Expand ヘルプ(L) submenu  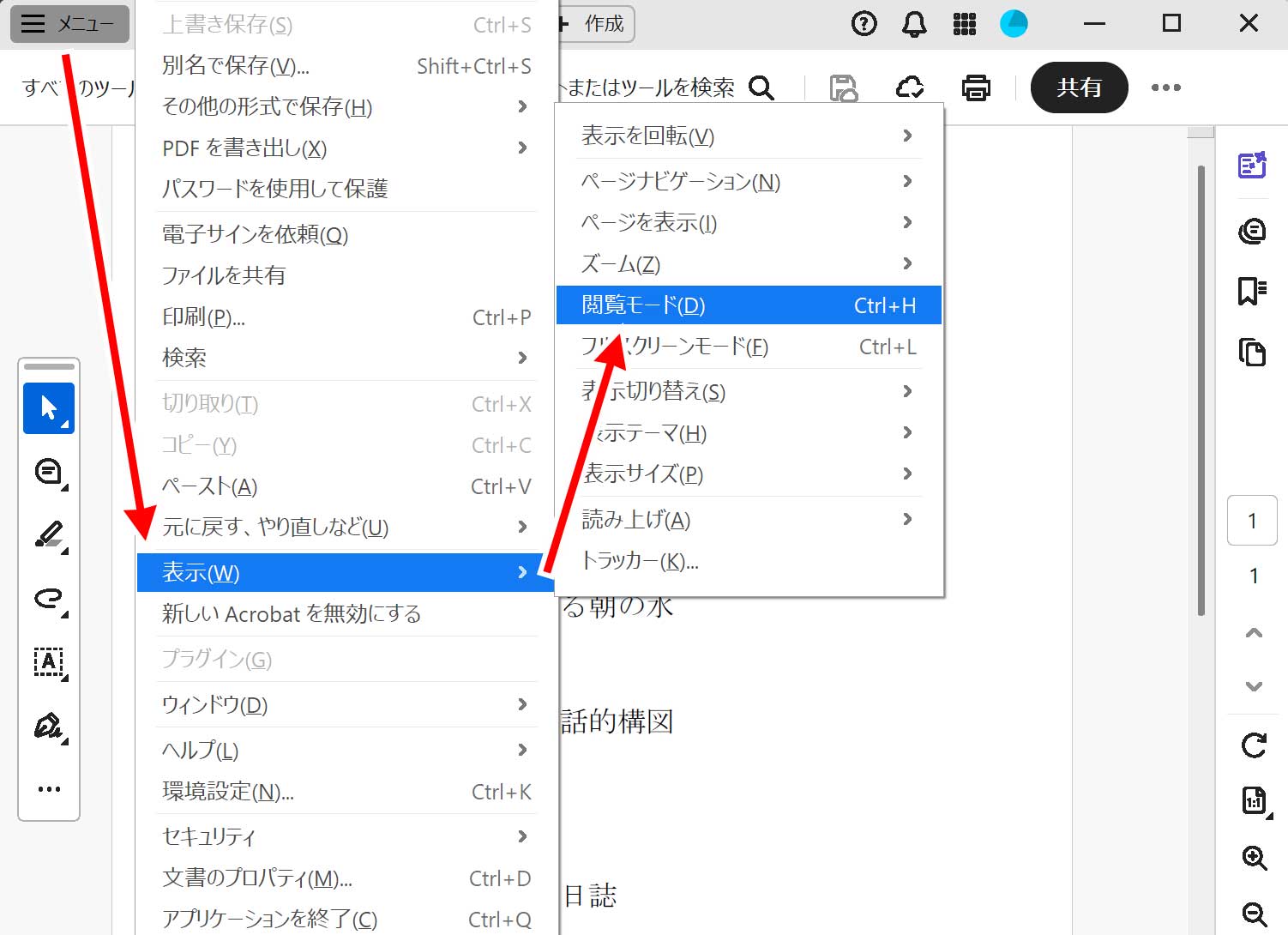347,750
